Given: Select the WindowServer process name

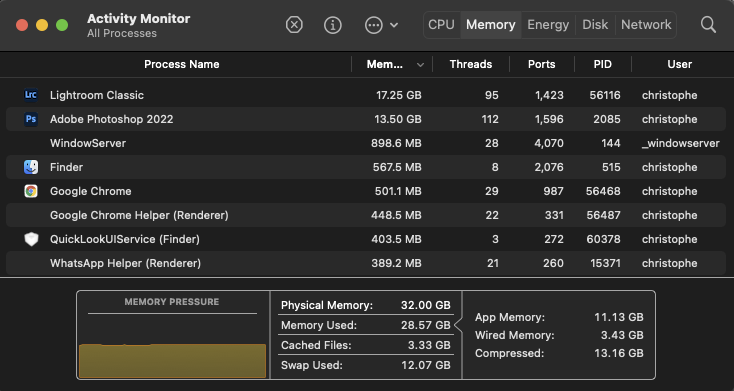Looking at the screenshot, I should click(88, 143).
